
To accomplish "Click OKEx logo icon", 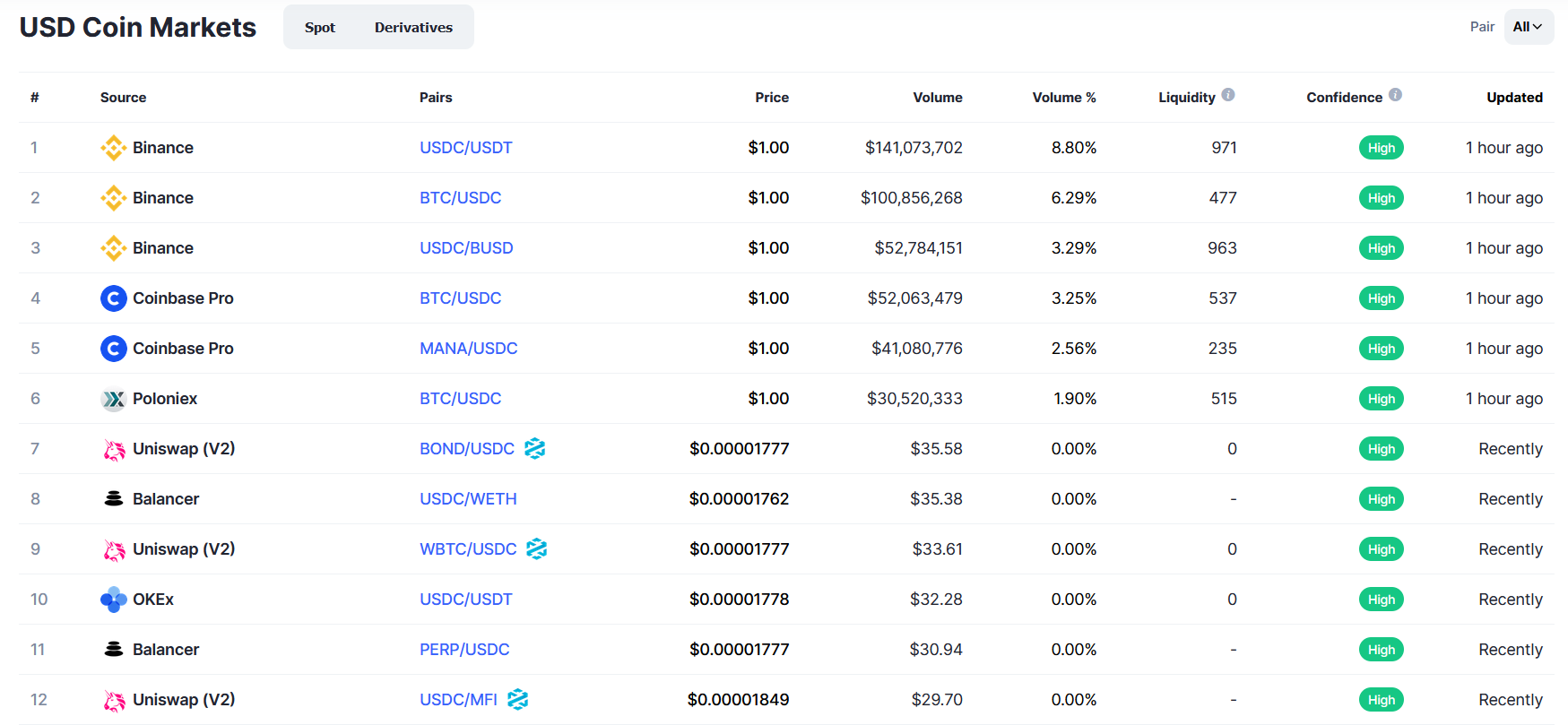I will [113, 600].
